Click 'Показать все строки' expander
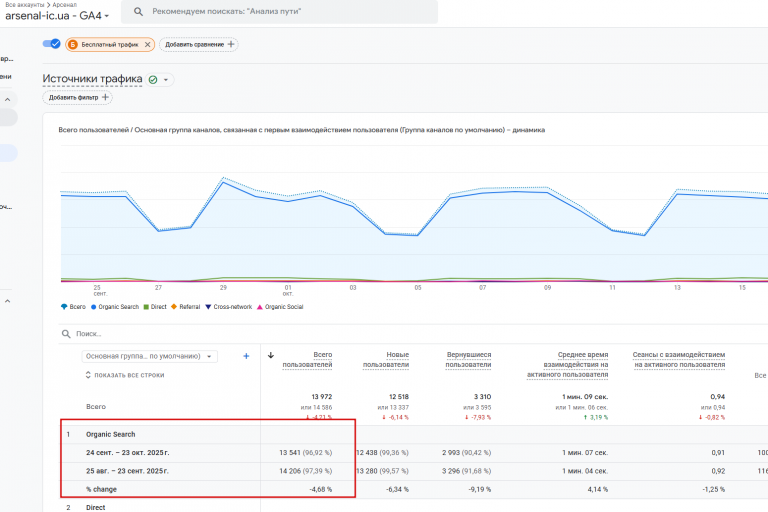Screen dimensions: 768x512 coord(125,375)
